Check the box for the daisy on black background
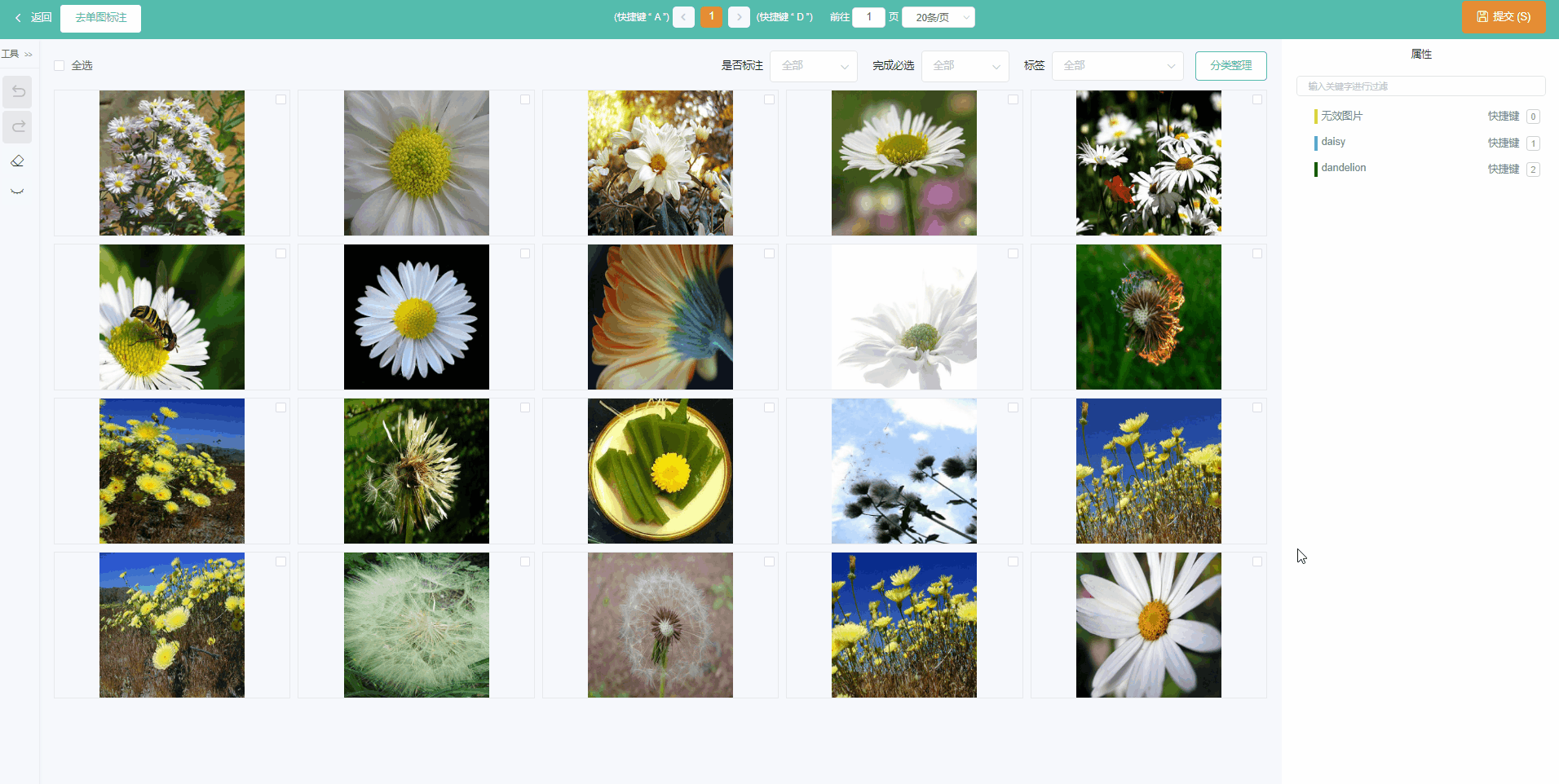The width and height of the screenshot is (1559, 784). 525,253
